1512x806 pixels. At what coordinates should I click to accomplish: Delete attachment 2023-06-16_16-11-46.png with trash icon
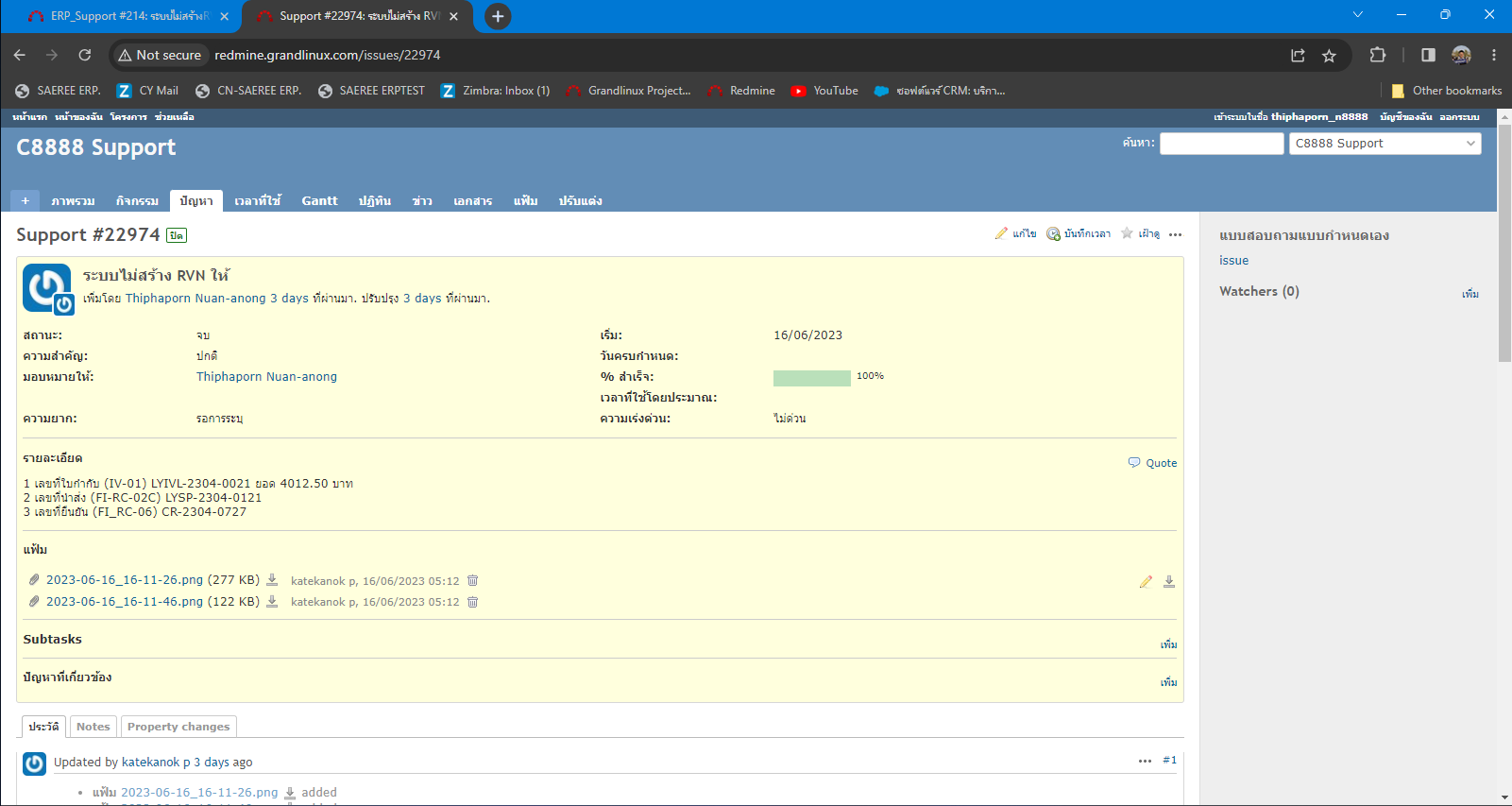(x=473, y=602)
